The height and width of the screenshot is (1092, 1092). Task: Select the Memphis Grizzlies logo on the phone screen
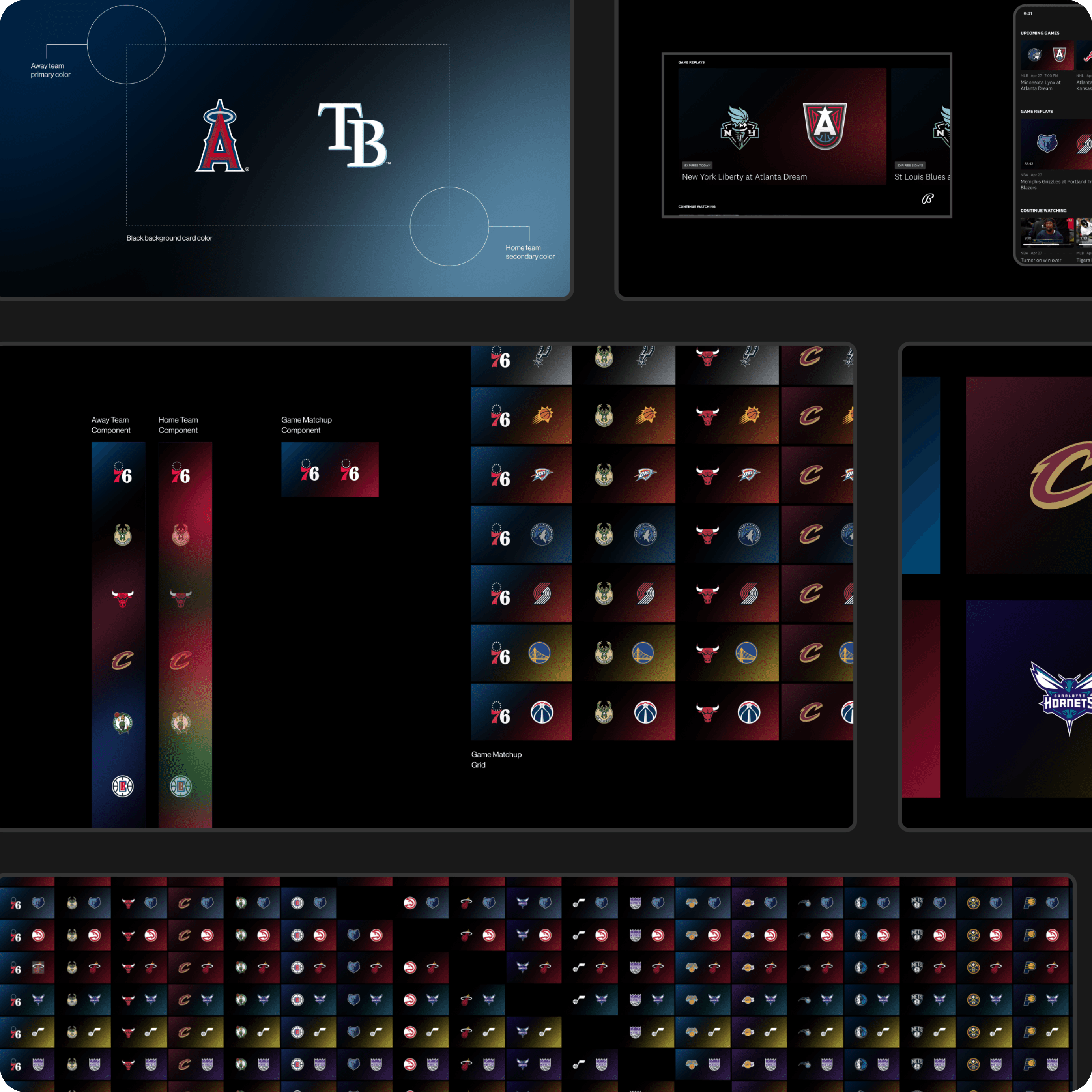coord(1046,143)
